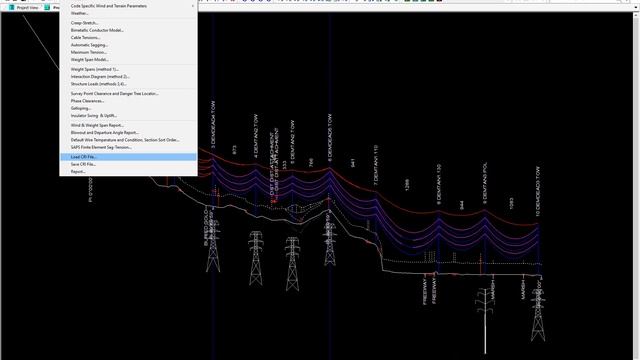Open Weight Spans (method 1)... criteria
Screen dimensions: 640x360
point(129,69)
